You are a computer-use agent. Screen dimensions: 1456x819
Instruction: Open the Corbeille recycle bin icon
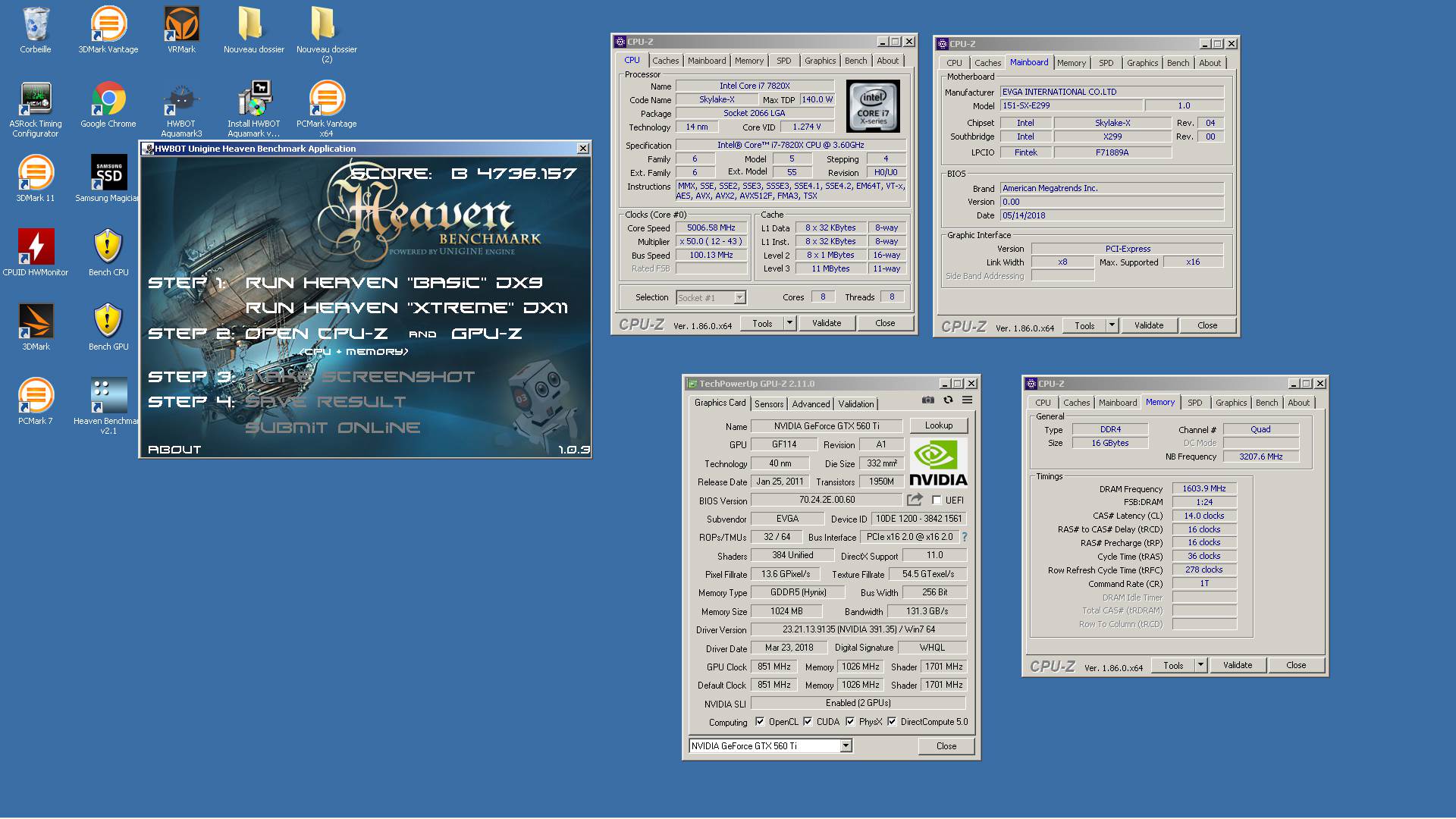[36, 30]
